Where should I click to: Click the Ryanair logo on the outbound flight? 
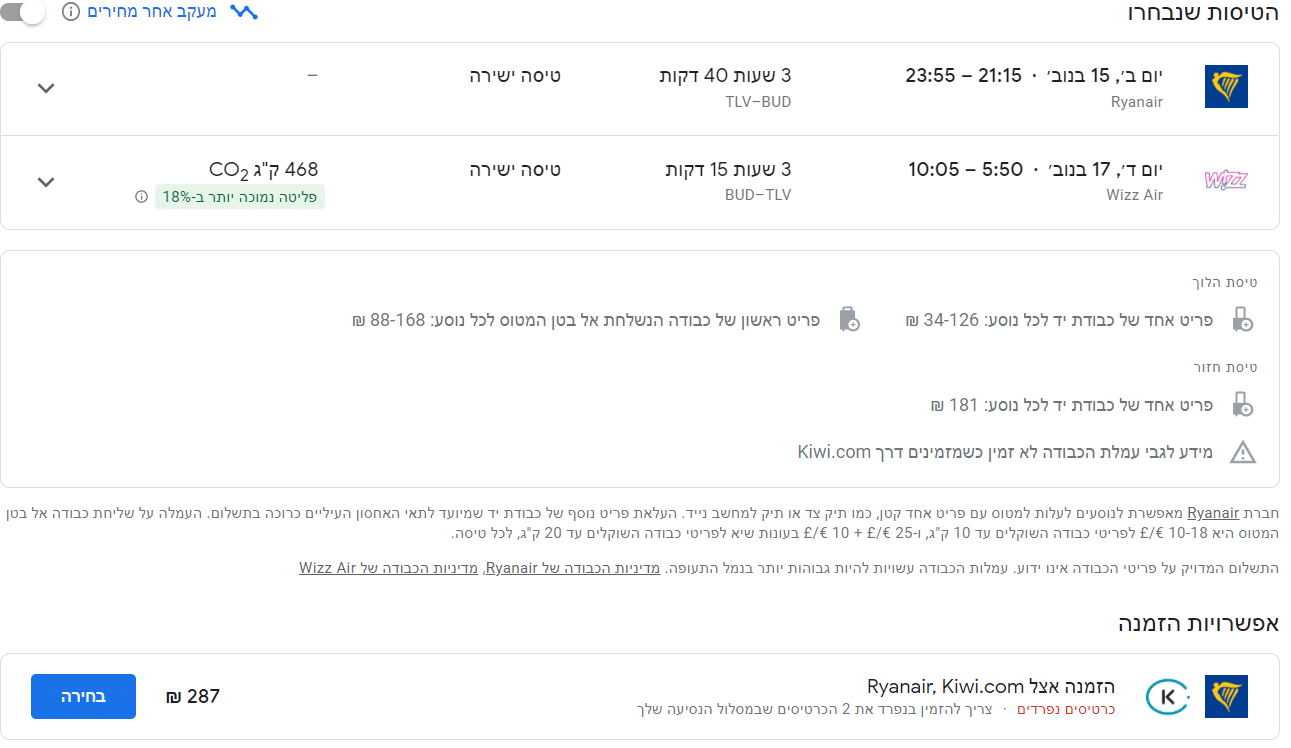1226,87
